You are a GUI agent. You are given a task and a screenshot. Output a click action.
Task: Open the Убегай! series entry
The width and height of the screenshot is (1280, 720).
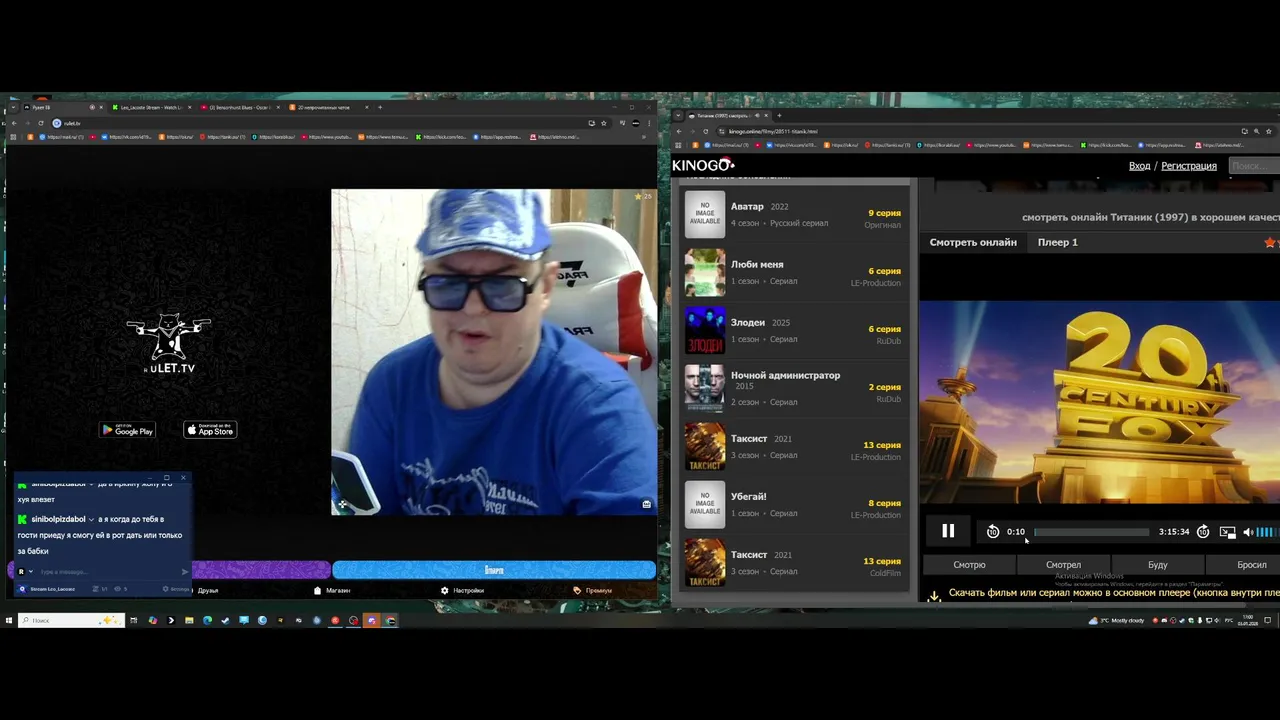point(793,504)
